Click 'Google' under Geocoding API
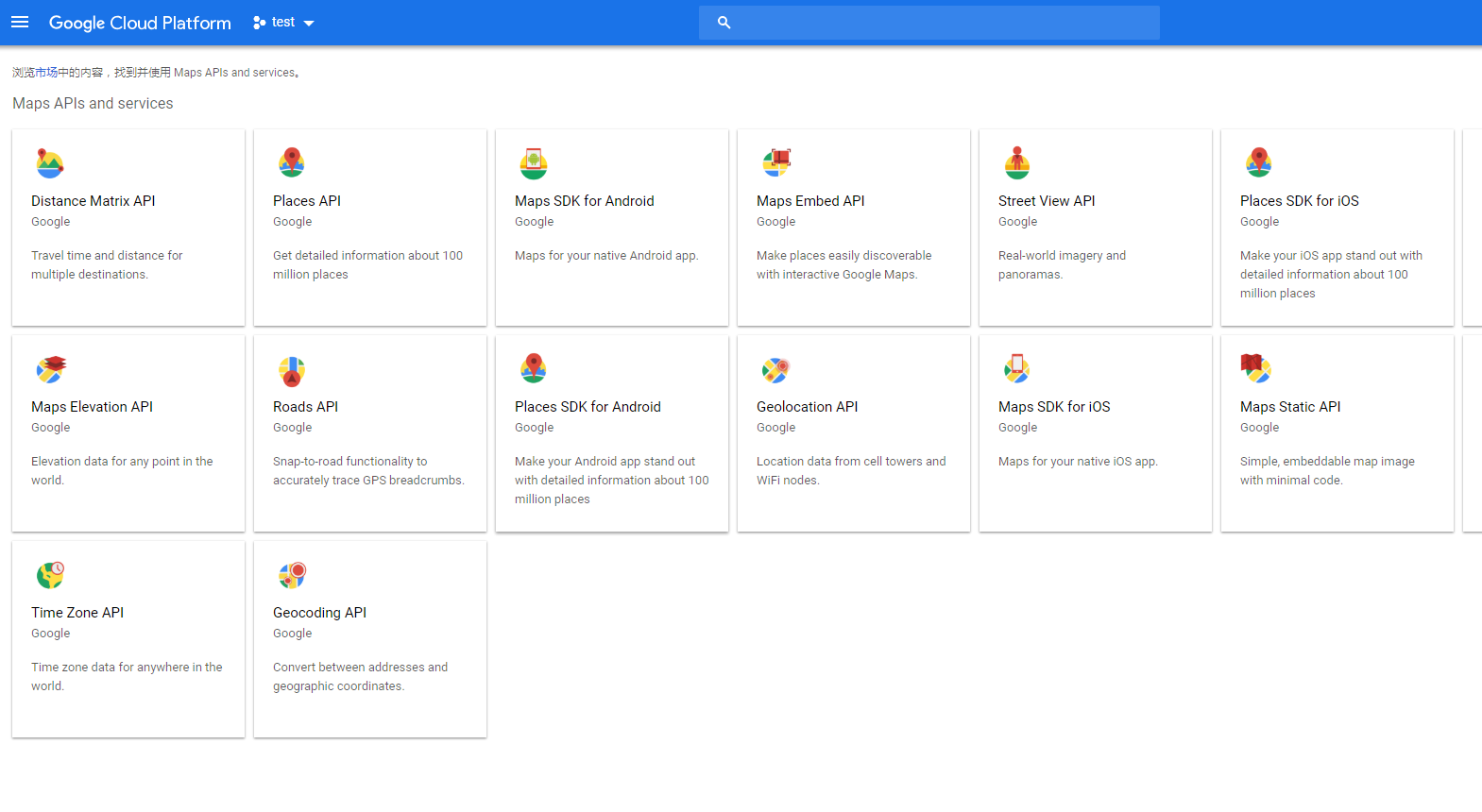Screen dimensions: 1482x812 coord(293,634)
